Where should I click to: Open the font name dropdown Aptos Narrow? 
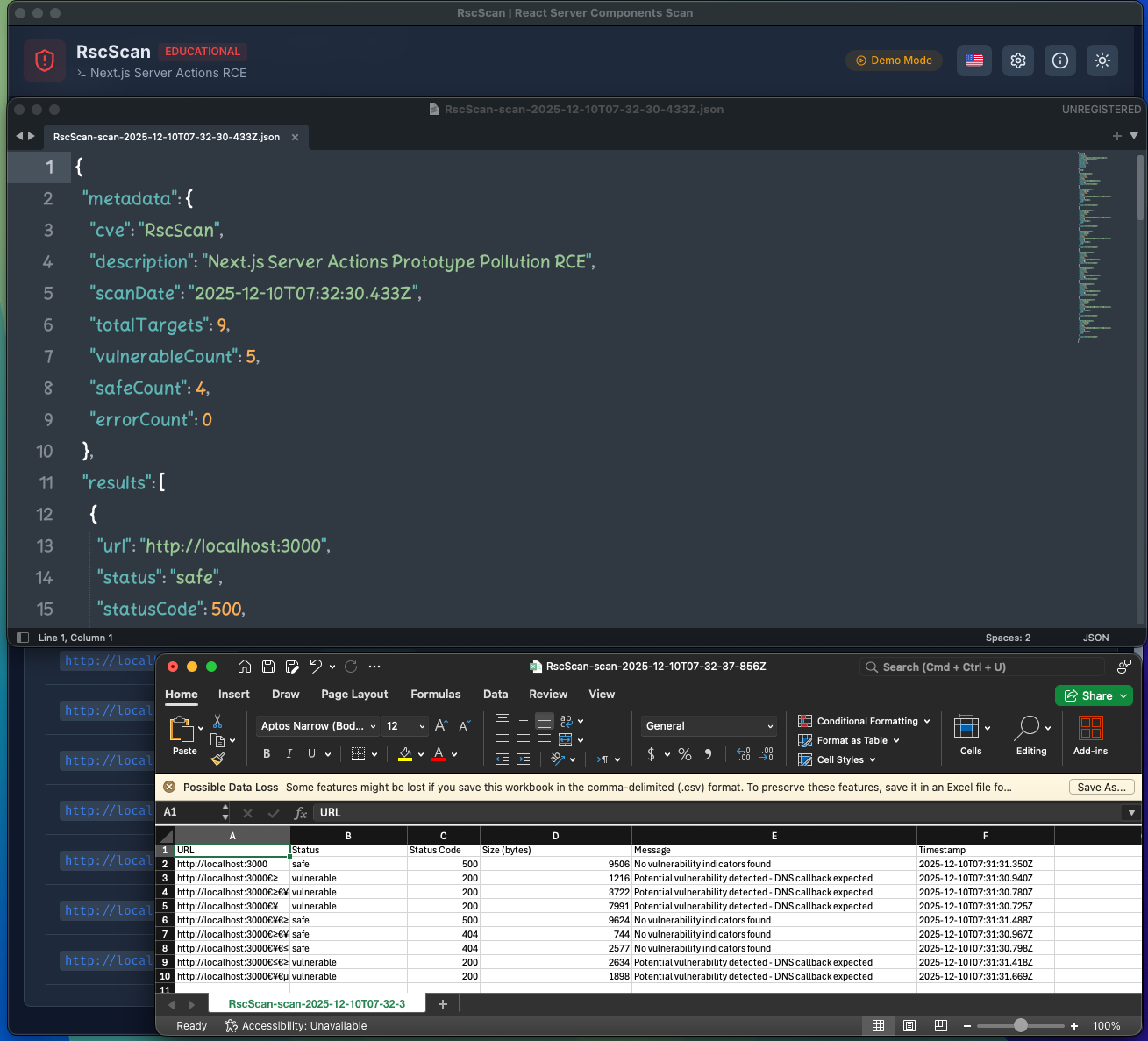[x=317, y=726]
